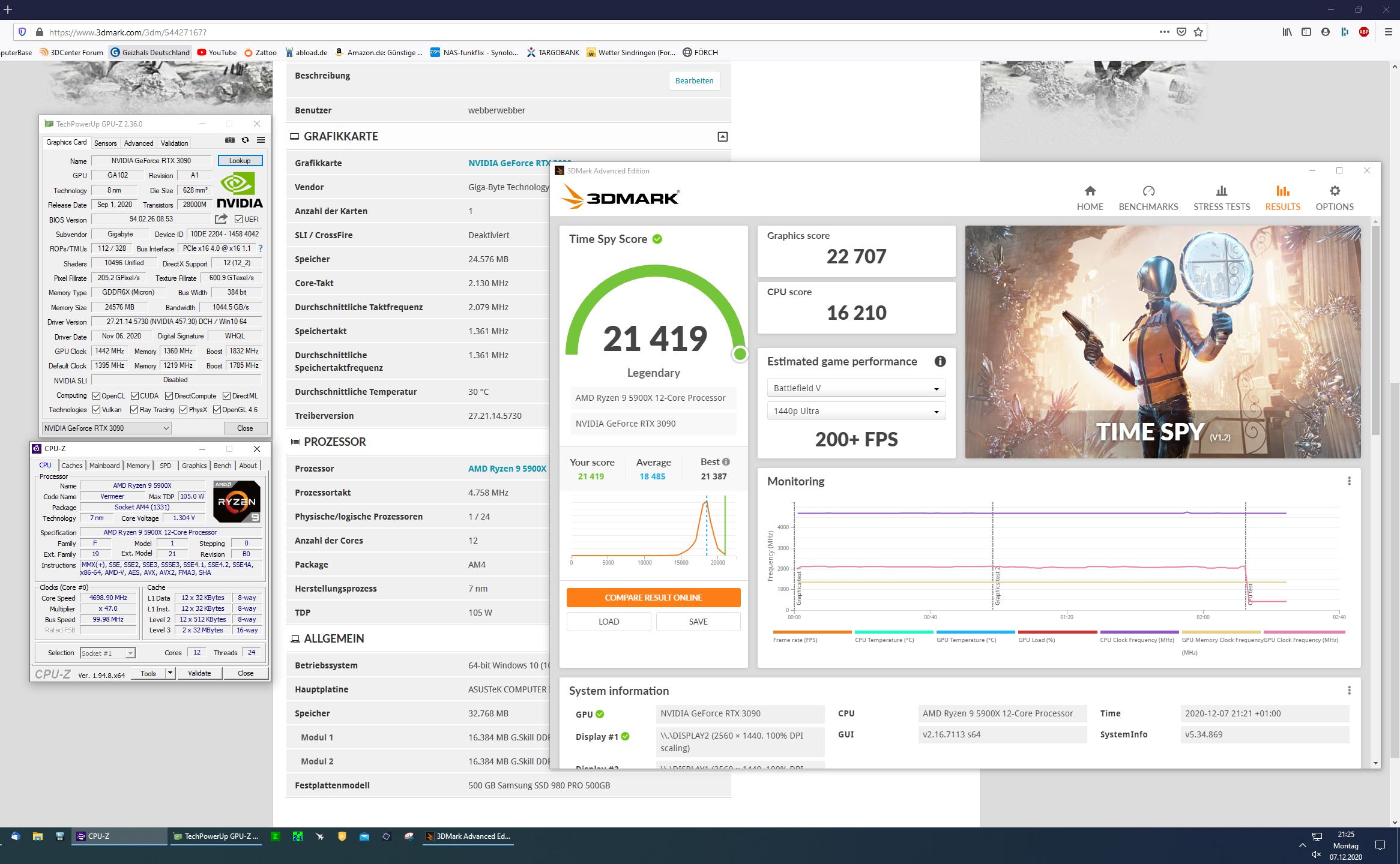The image size is (1400, 864).
Task: Click the info icon beside Estimated game performance
Action: tap(940, 361)
